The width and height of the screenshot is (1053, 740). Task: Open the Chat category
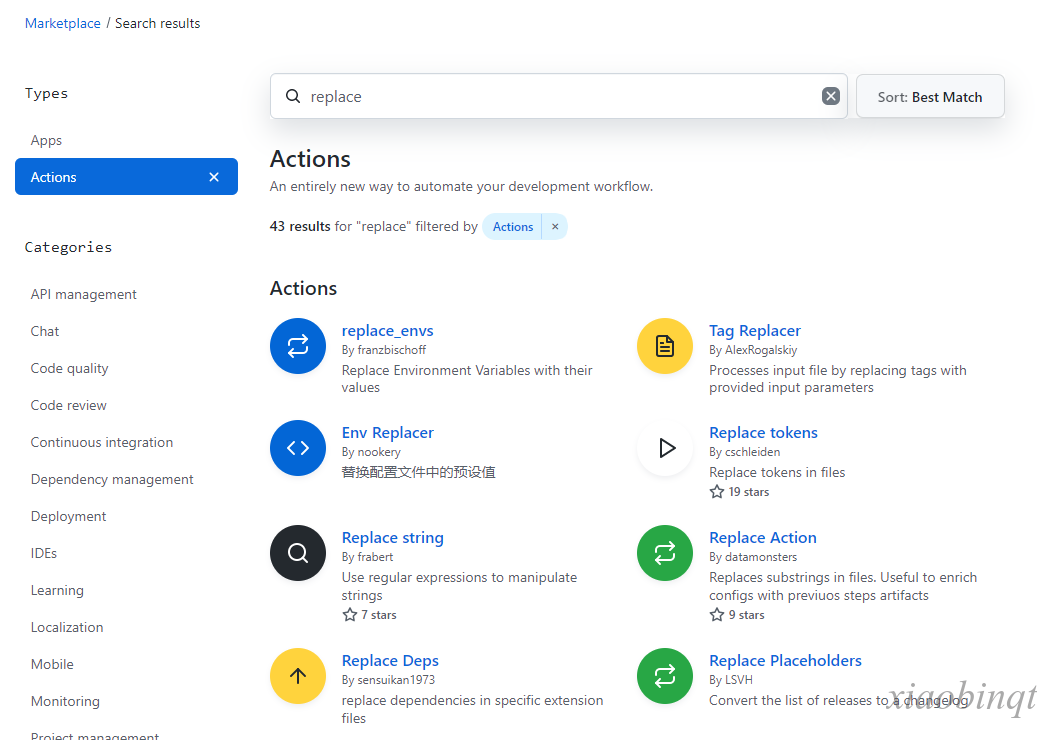coord(45,331)
